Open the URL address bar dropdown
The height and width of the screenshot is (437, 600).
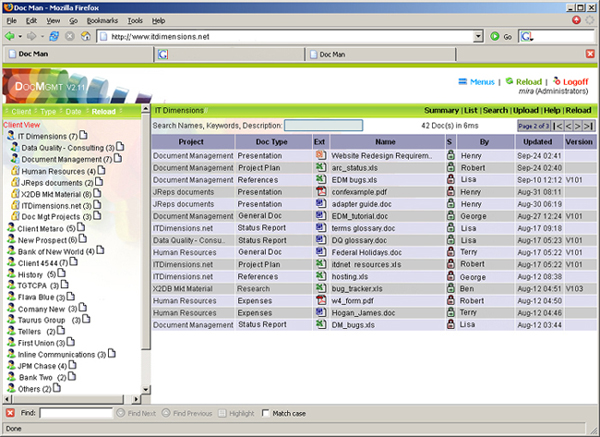tap(477, 36)
